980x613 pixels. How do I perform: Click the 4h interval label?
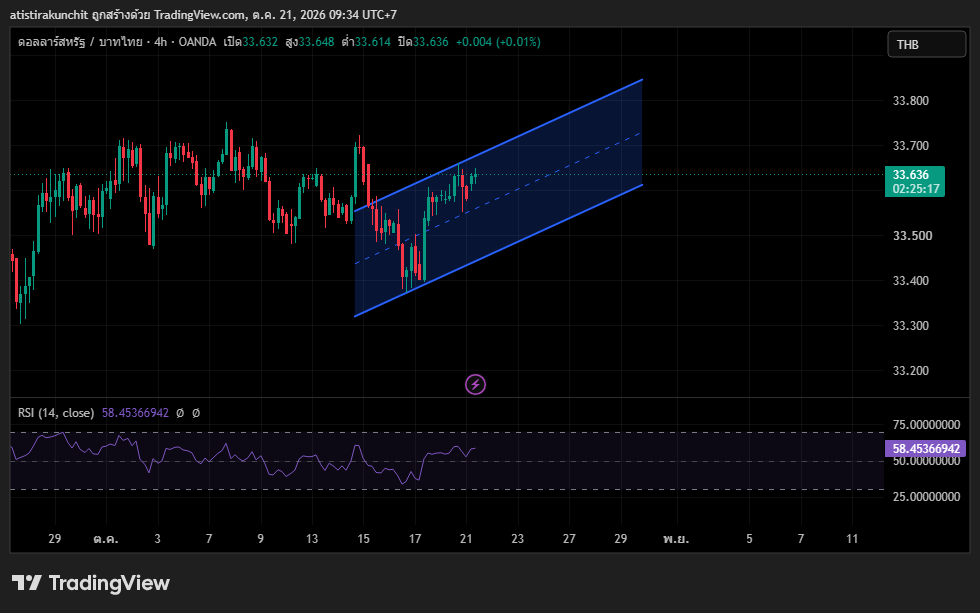(x=161, y=42)
